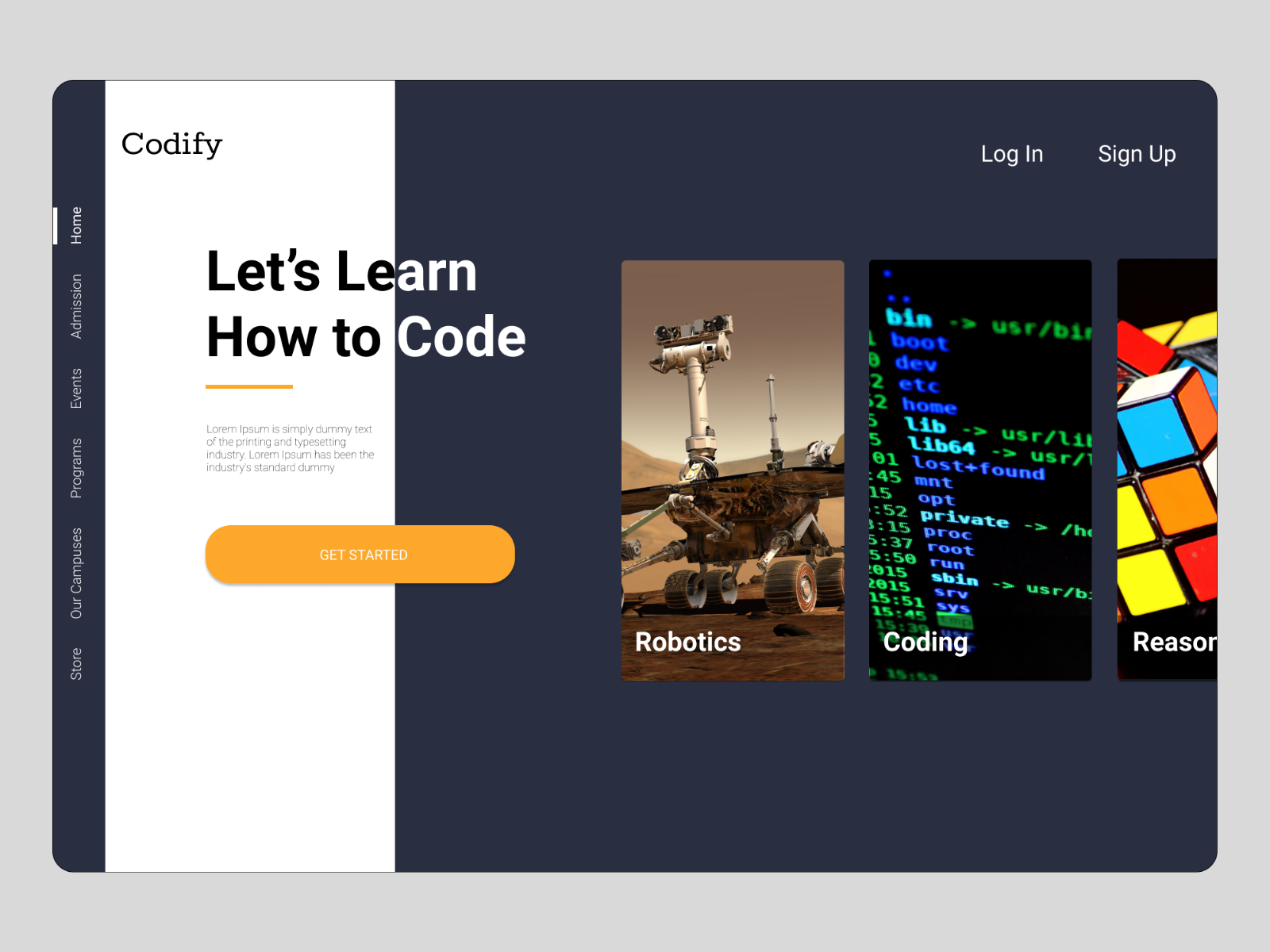Navigate to the Events page

76,388
